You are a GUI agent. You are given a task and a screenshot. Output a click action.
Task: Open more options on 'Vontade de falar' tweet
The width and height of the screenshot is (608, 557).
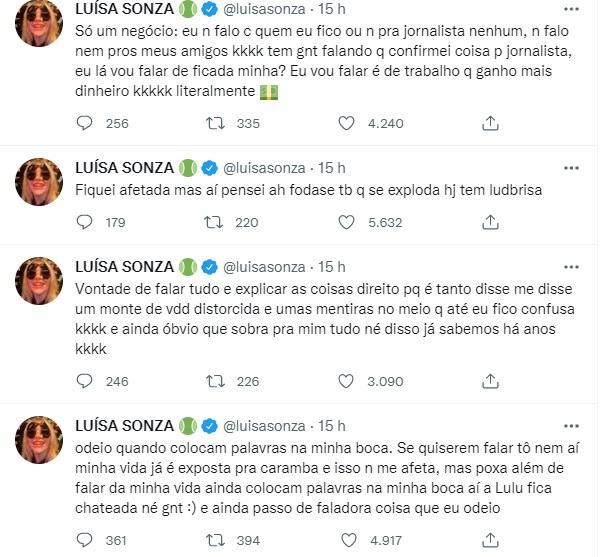click(x=572, y=266)
